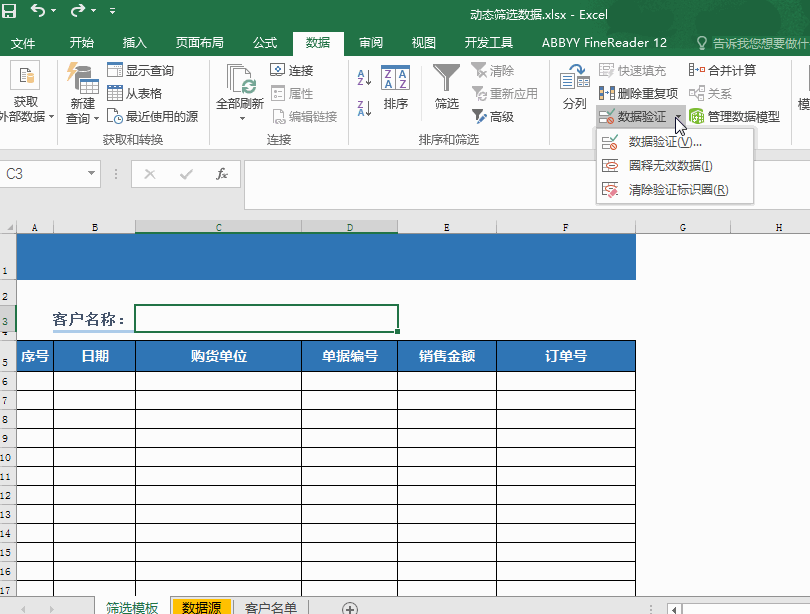
Task: Open 获取外部数据 menu
Action: tap(25, 93)
